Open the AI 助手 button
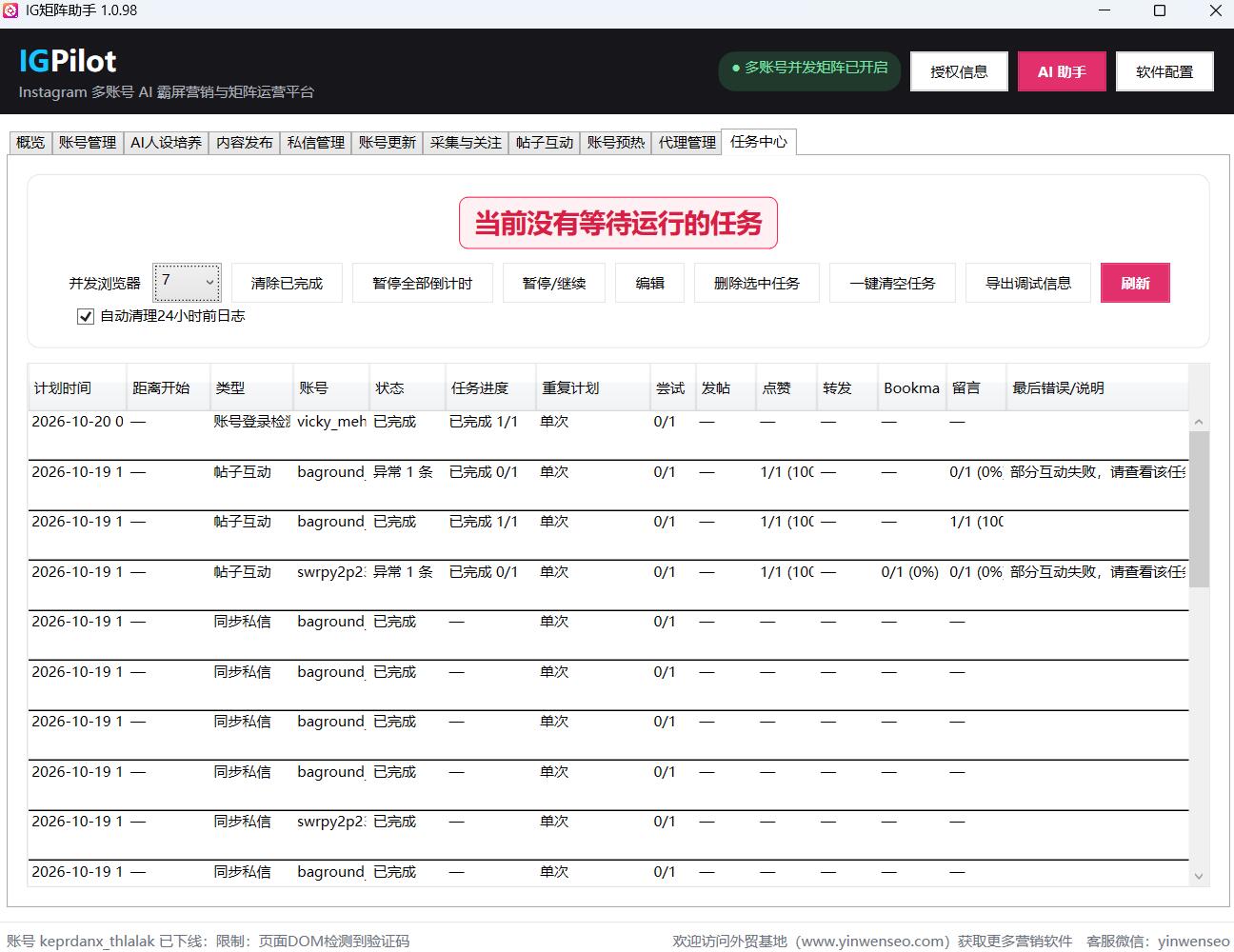Image resolution: width=1234 pixels, height=952 pixels. [x=1062, y=71]
